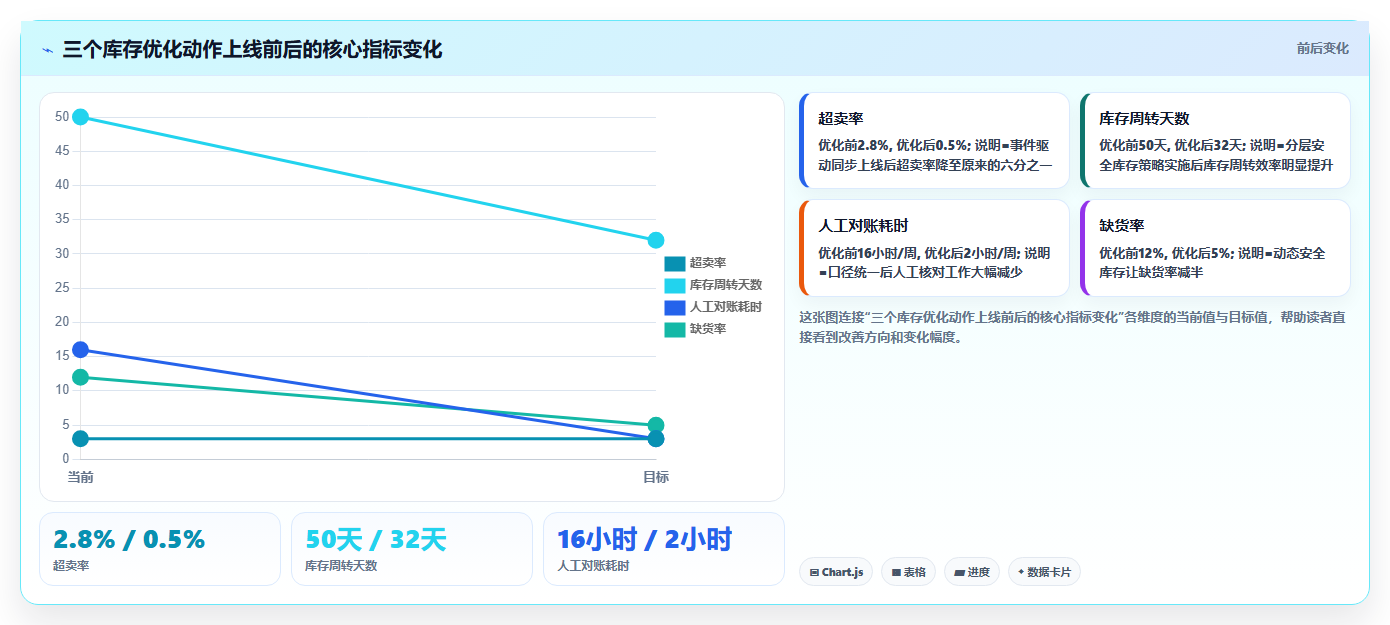Click the 库存周转天数 legend label

[x=726, y=285]
